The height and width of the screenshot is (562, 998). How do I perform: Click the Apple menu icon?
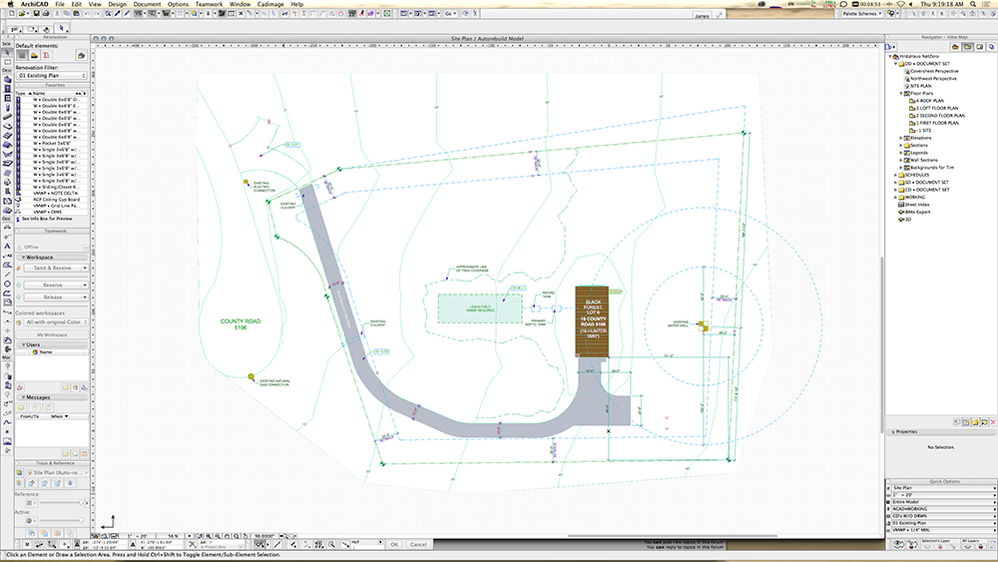(10, 4)
